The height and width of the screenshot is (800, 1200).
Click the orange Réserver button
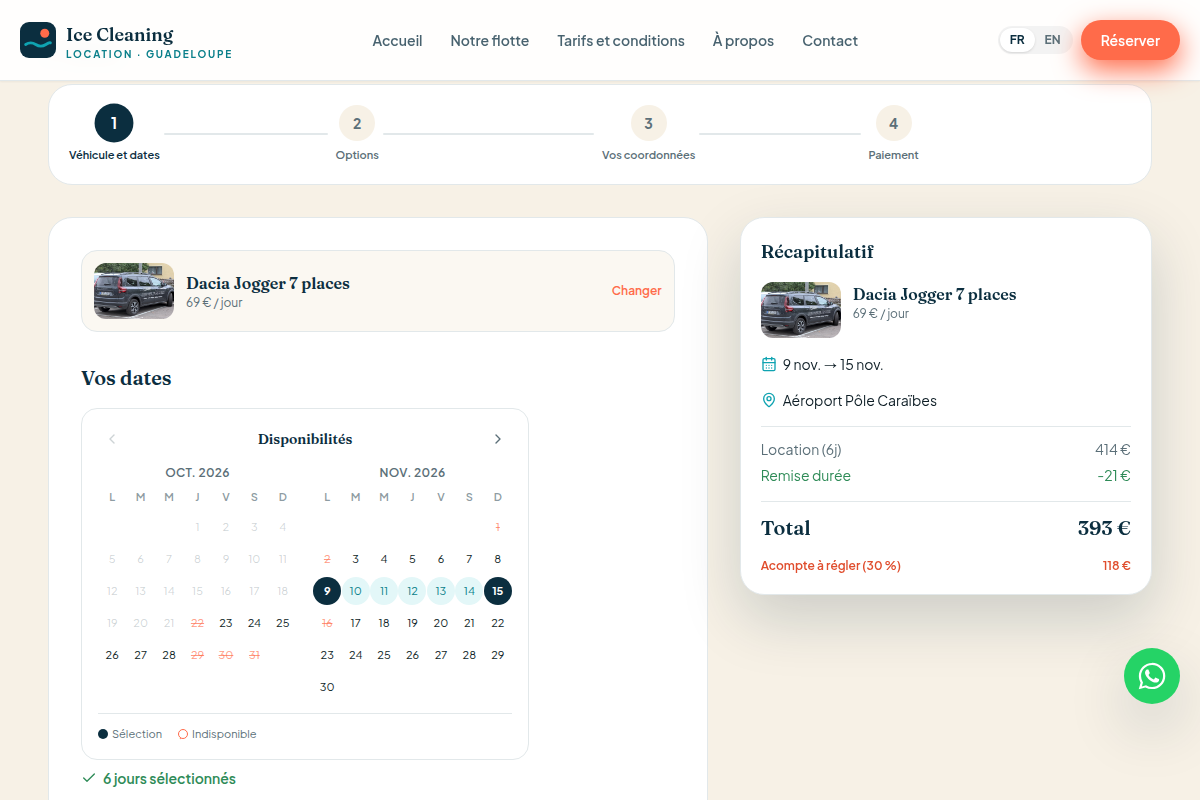click(x=1130, y=40)
